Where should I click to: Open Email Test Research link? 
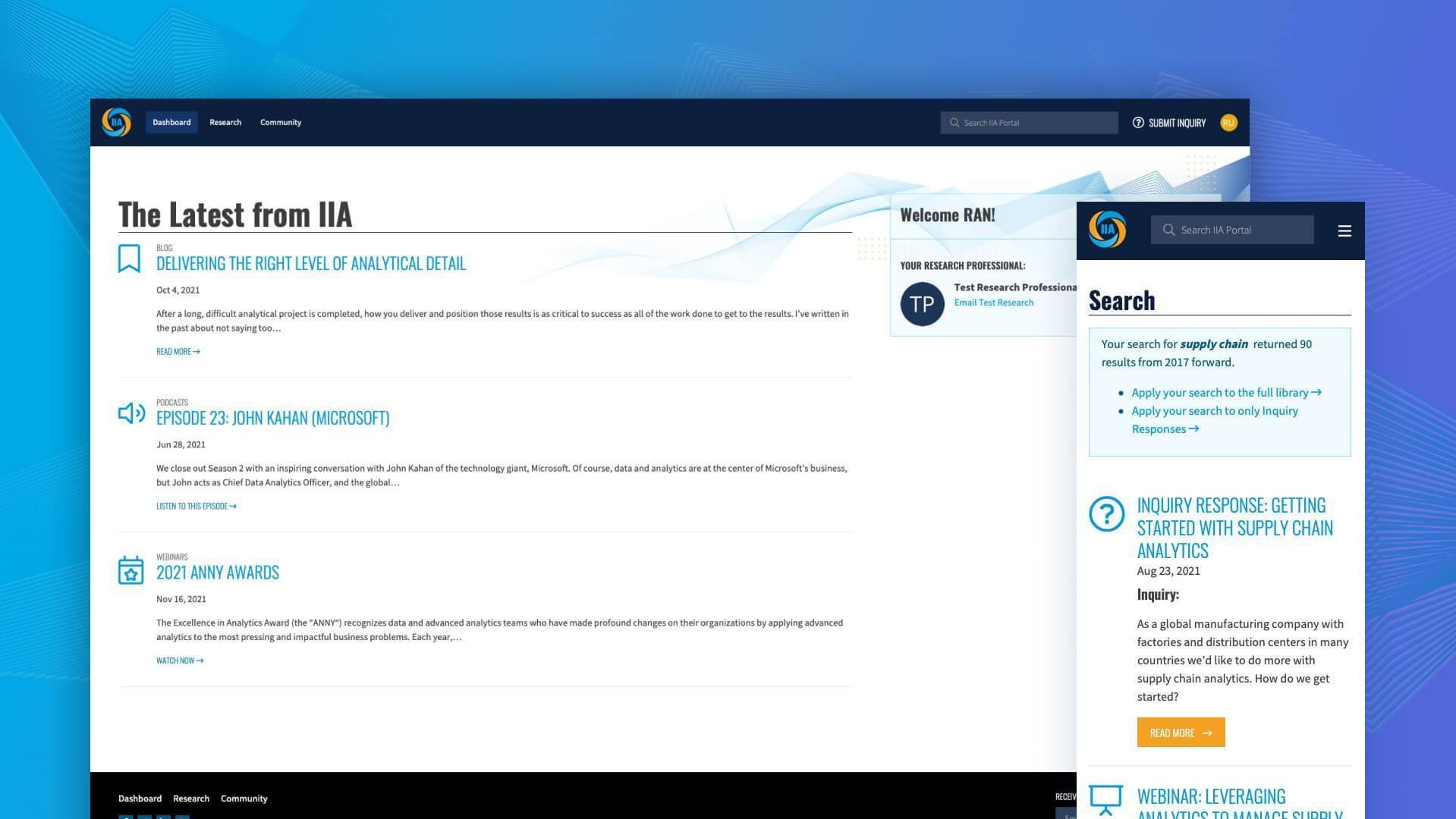pos(993,303)
